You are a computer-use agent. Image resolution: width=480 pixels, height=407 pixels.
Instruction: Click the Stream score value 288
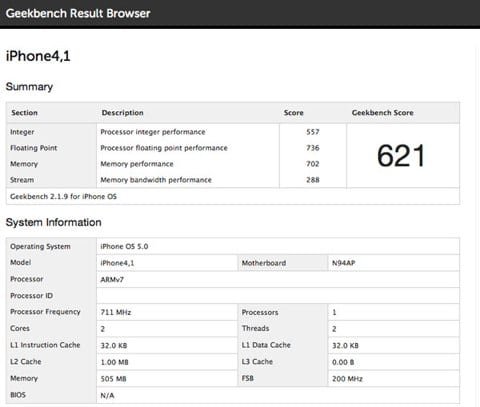[x=313, y=180]
